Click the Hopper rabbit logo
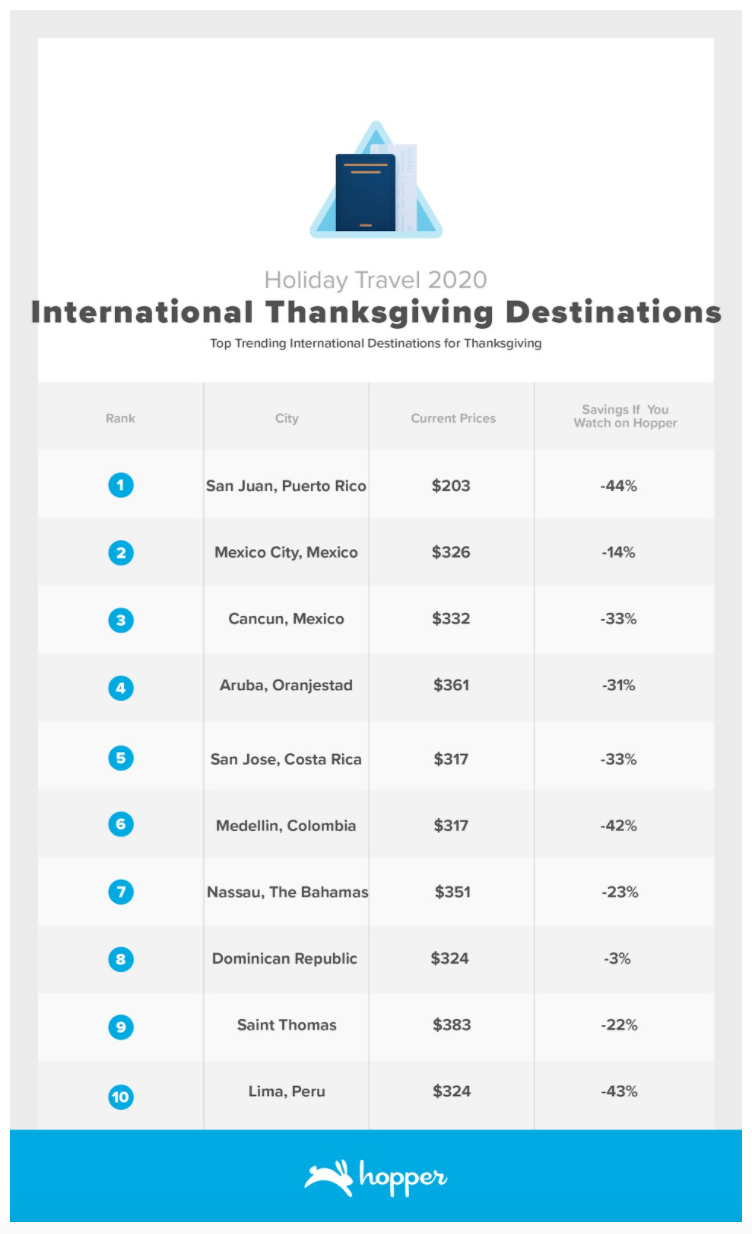Viewport: 752px width, 1234px height. 328,1179
